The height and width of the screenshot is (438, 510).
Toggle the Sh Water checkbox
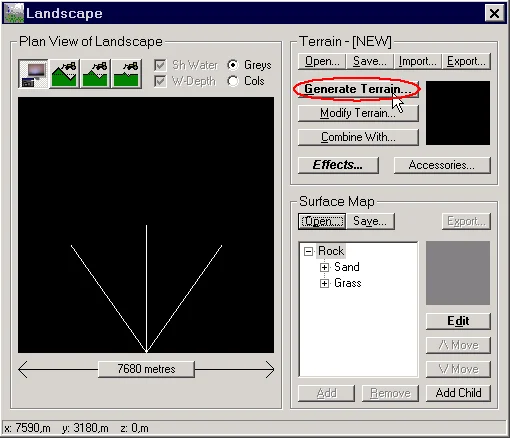[160, 65]
